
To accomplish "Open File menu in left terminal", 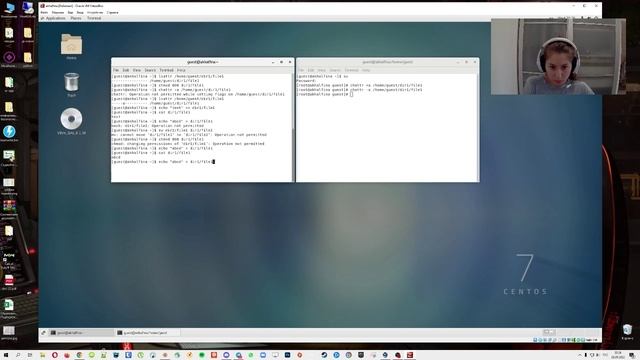I will 116,70.
